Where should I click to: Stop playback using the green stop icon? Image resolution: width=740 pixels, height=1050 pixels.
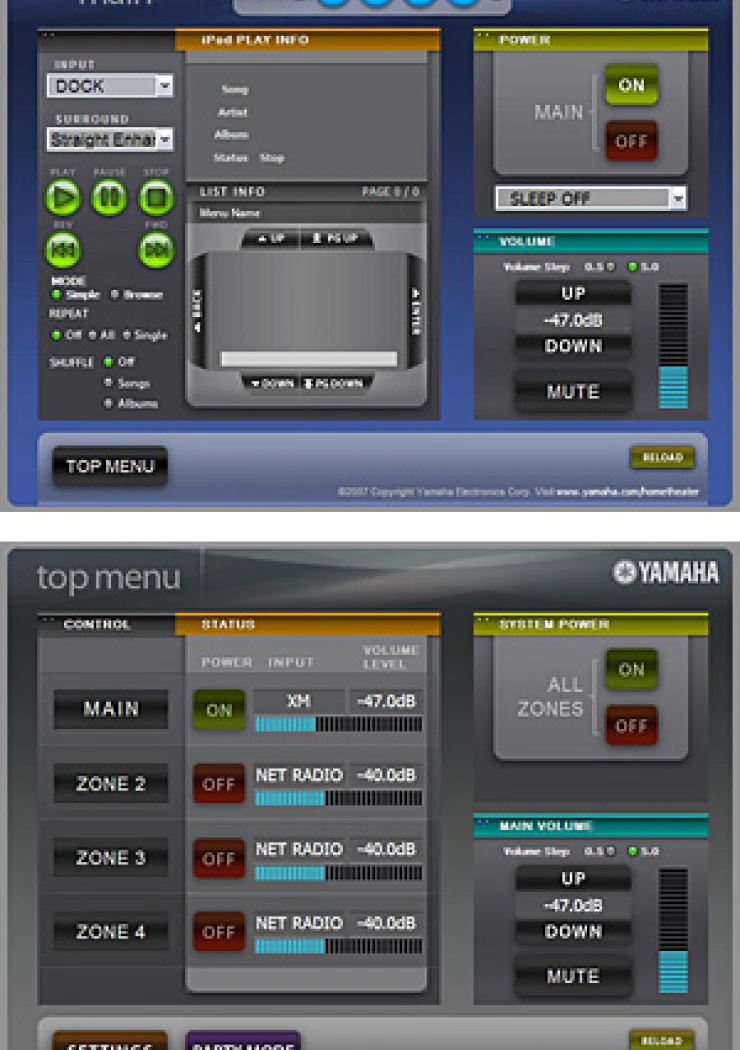click(x=156, y=198)
